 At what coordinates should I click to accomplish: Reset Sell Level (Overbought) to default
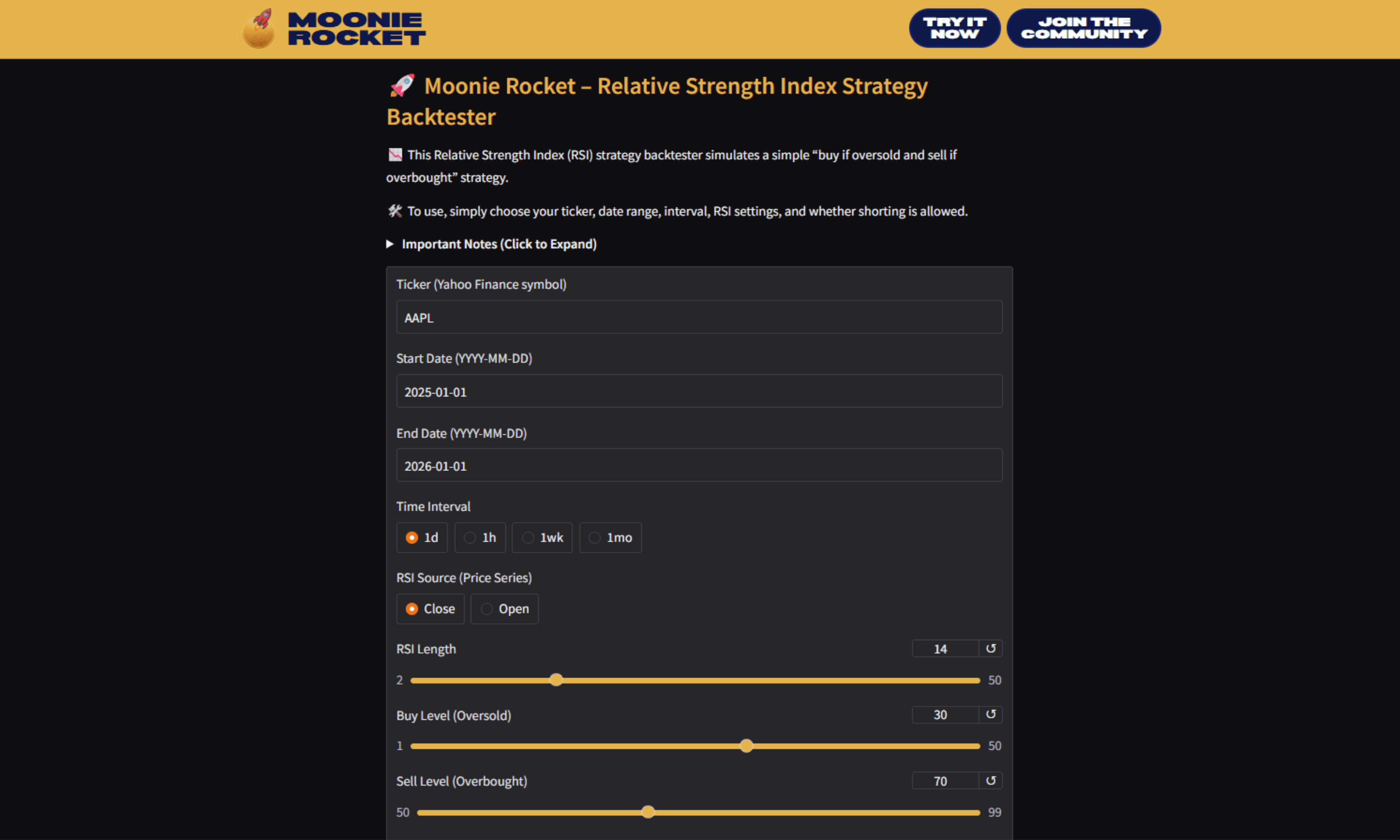[991, 781]
